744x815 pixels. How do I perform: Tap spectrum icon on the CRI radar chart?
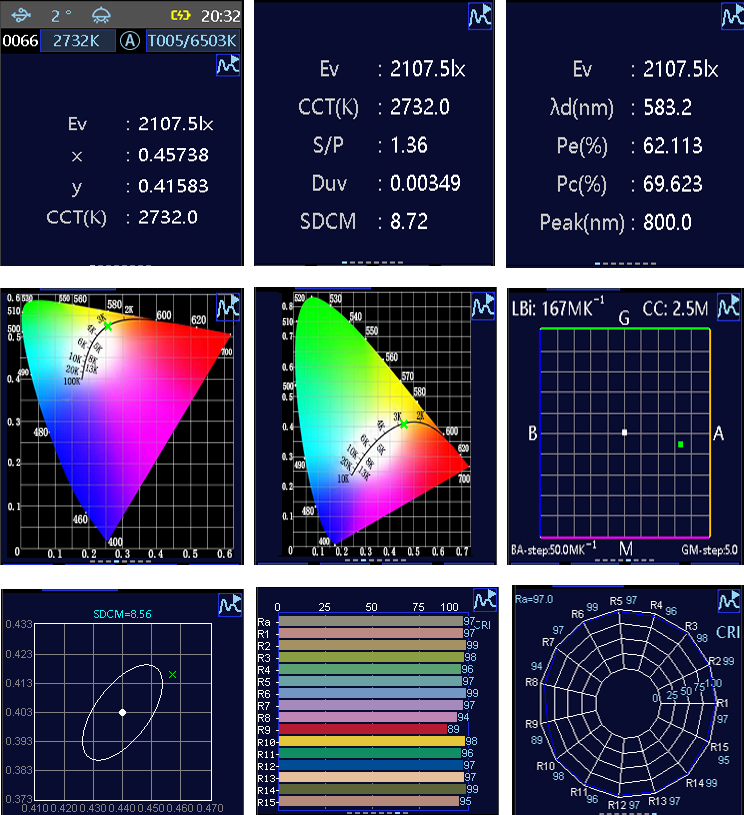(x=730, y=600)
